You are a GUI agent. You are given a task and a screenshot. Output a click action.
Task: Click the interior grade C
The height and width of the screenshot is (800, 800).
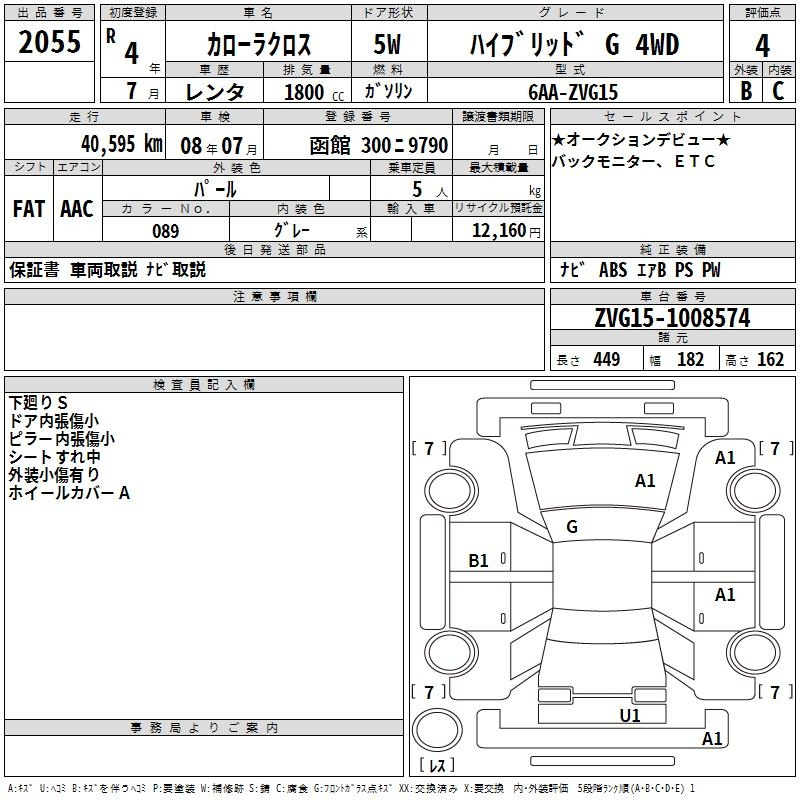(778, 91)
